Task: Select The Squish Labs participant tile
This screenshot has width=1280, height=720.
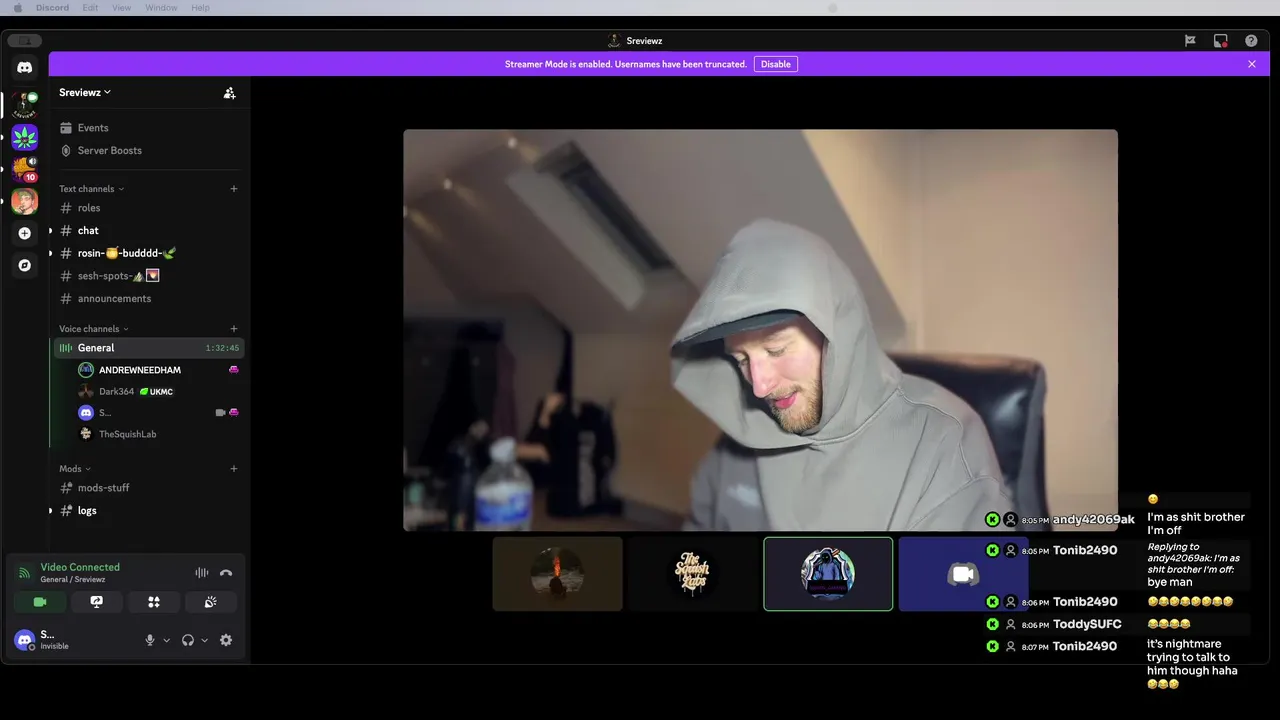Action: coord(692,574)
